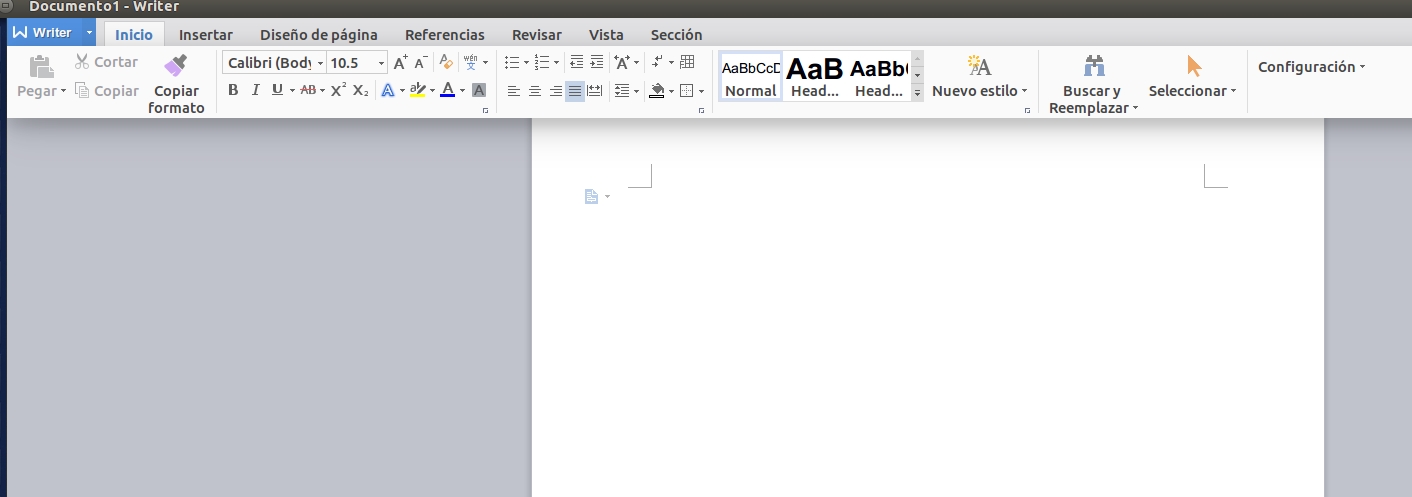The height and width of the screenshot is (497, 1412).
Task: Click the Copiar button
Action: click(106, 91)
